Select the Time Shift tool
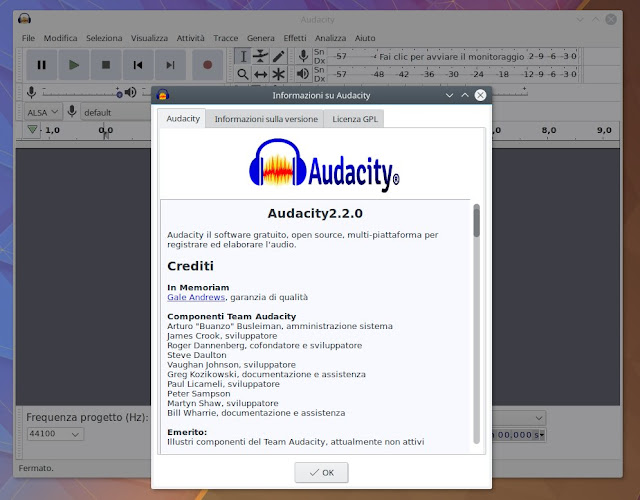The height and width of the screenshot is (500, 640). [x=260, y=74]
